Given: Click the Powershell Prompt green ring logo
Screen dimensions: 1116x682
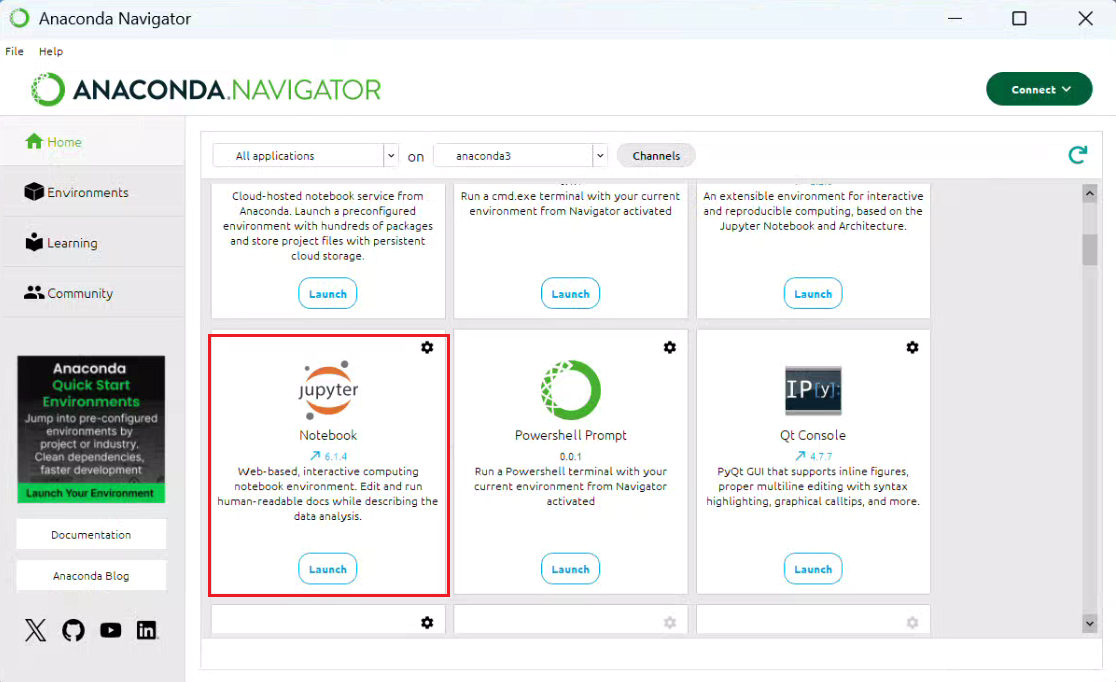Looking at the screenshot, I should [571, 389].
